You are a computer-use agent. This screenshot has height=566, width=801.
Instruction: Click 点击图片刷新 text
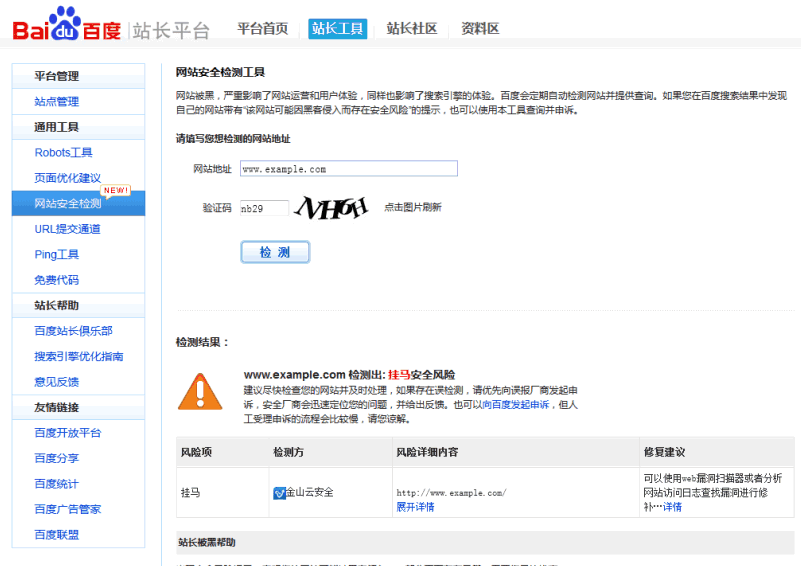413,207
